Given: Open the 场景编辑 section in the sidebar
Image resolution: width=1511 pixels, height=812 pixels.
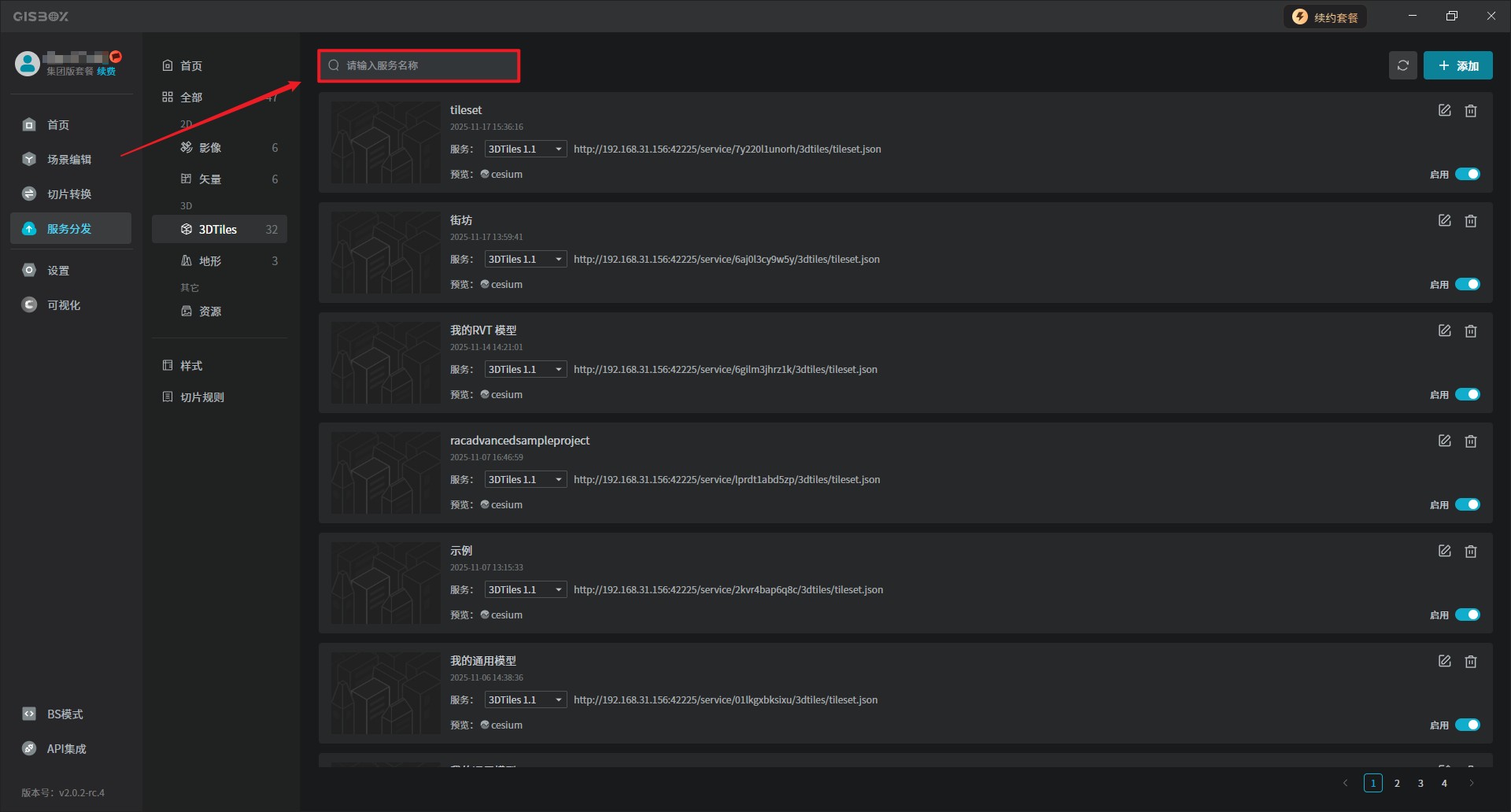Looking at the screenshot, I should coord(68,160).
